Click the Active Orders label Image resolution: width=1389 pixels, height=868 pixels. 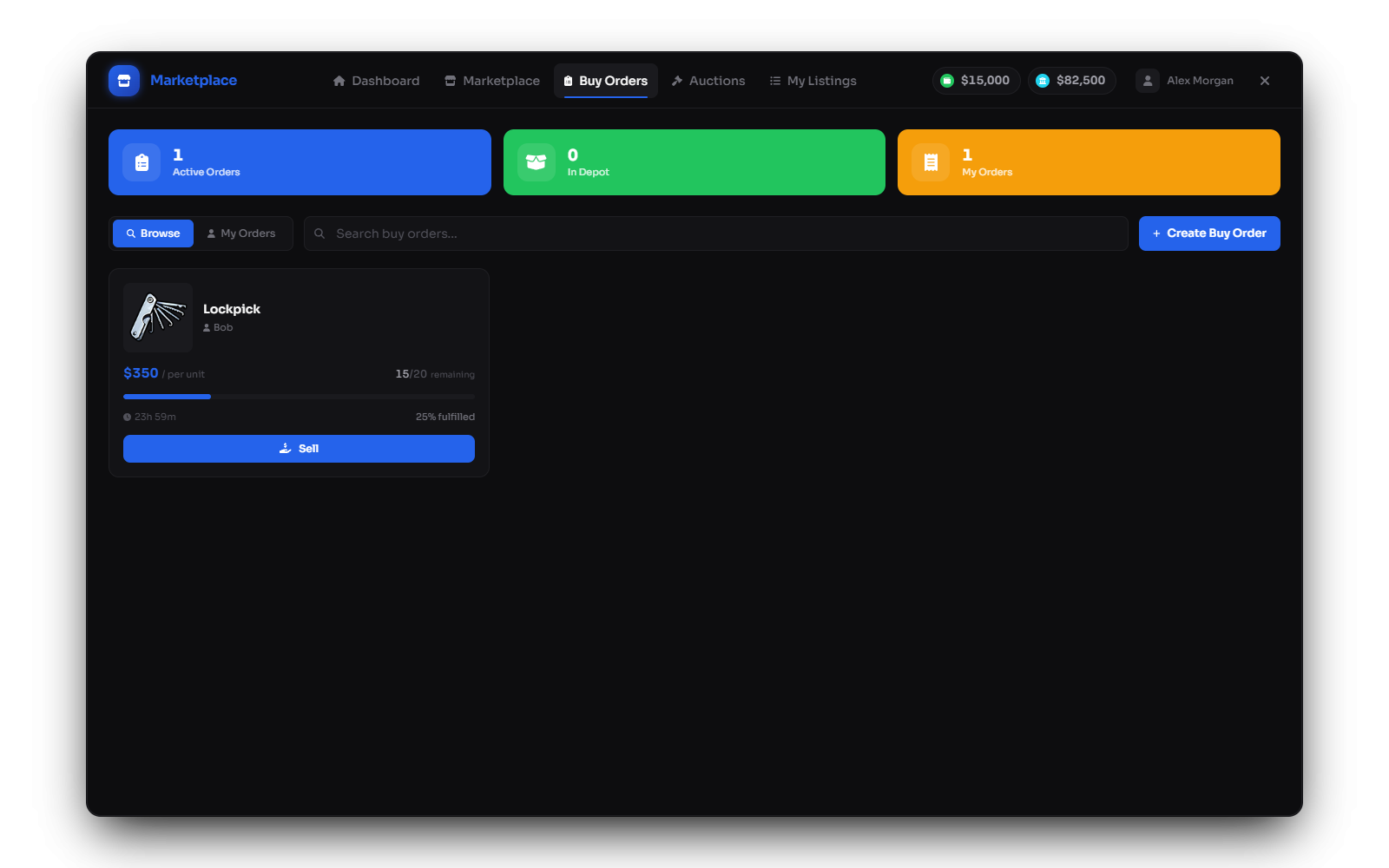[206, 172]
